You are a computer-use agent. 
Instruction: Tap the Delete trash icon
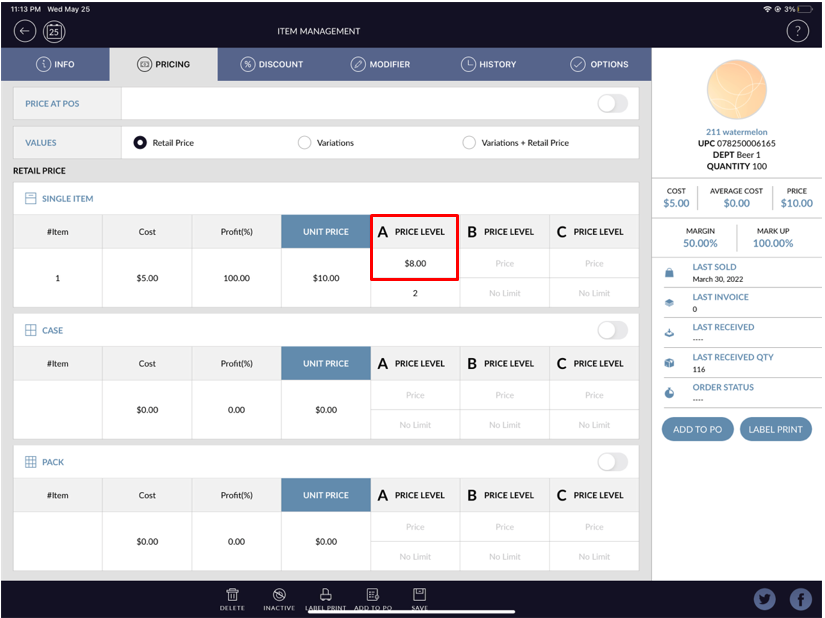(232, 595)
